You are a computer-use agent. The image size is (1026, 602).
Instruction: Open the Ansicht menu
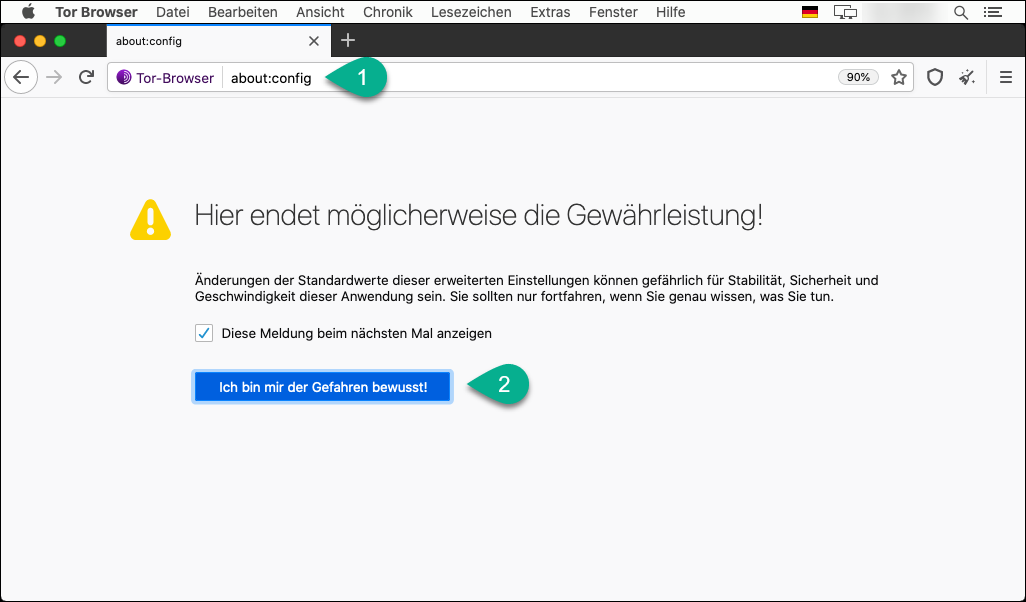tap(320, 12)
